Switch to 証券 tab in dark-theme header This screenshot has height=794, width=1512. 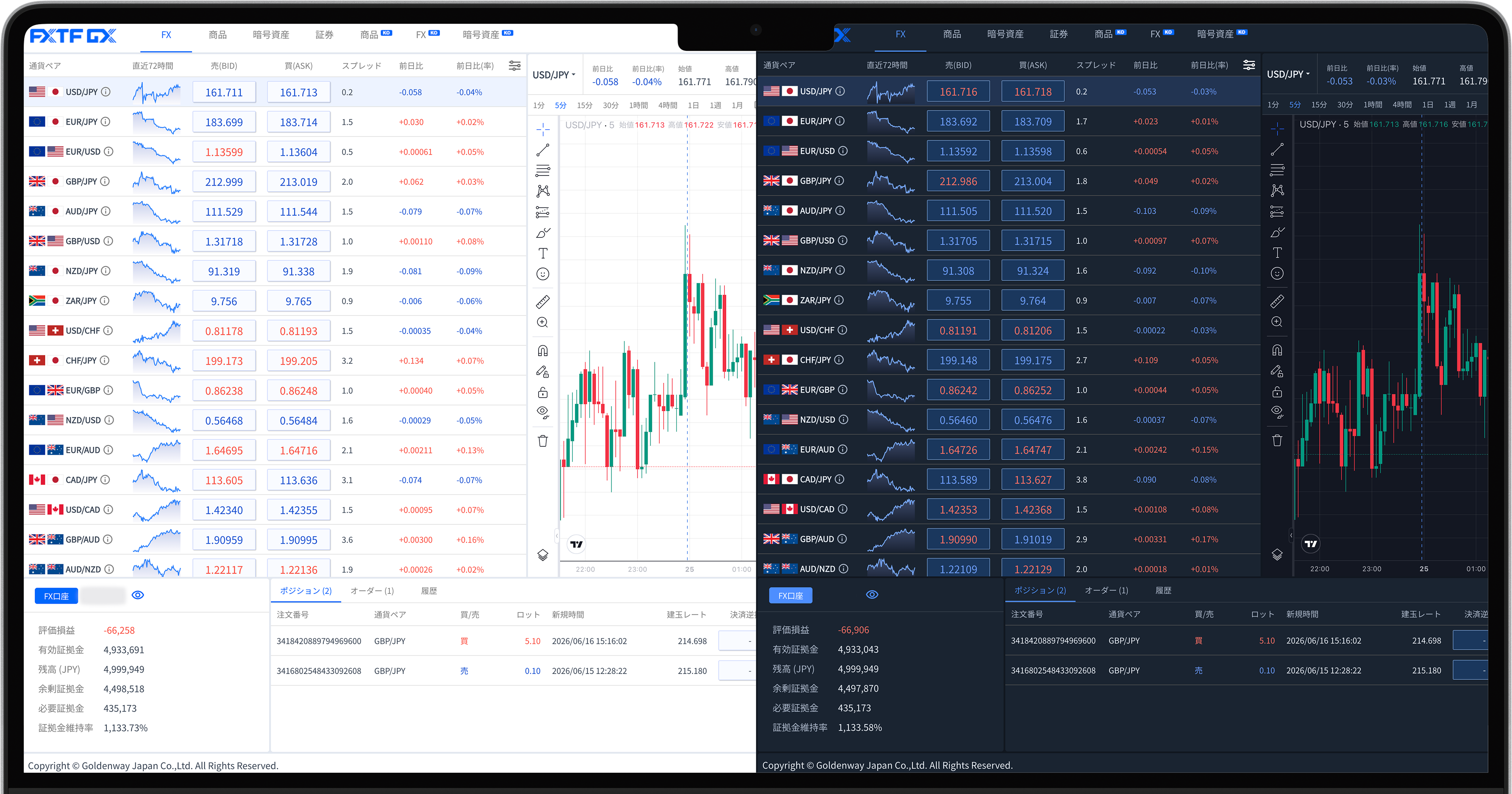(1059, 34)
